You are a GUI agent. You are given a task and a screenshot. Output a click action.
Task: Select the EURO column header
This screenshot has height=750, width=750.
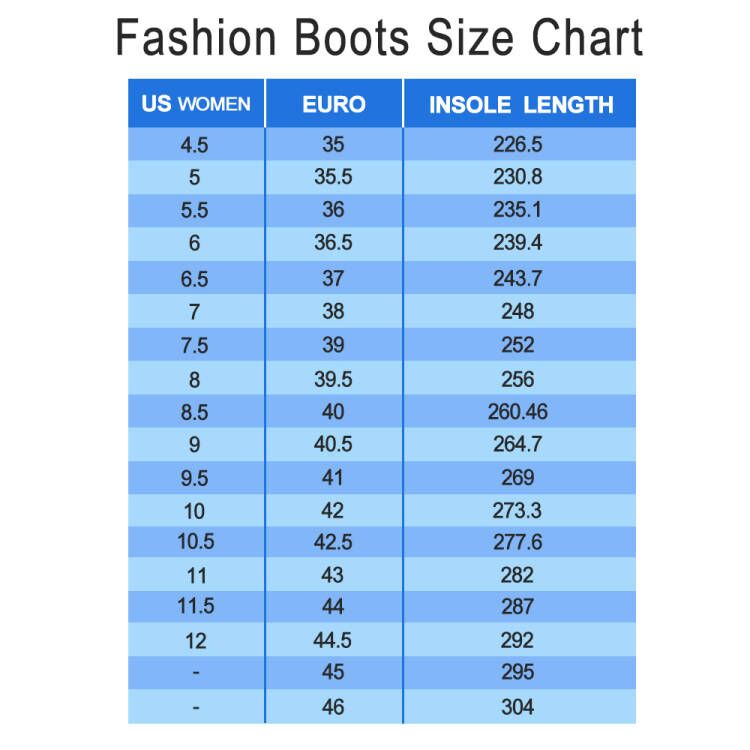coord(334,104)
